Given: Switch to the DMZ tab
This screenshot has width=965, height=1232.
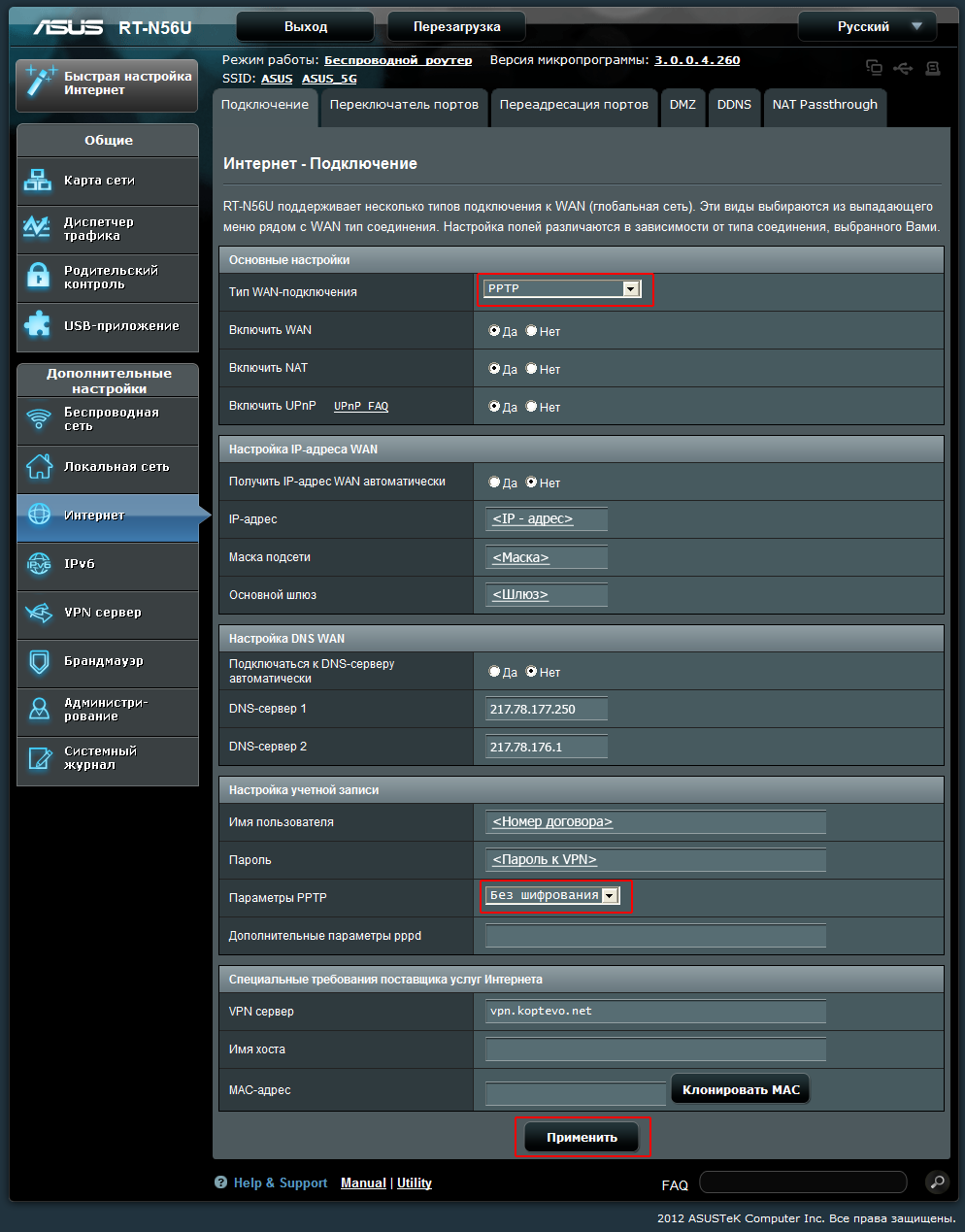Looking at the screenshot, I should (x=682, y=105).
